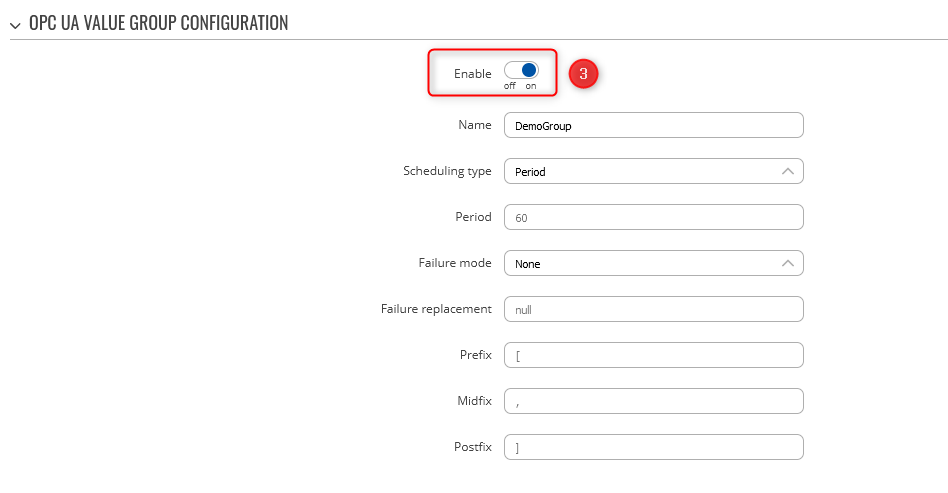Click the Failure mode label
This screenshot has width=948, height=493.
[x=455, y=263]
